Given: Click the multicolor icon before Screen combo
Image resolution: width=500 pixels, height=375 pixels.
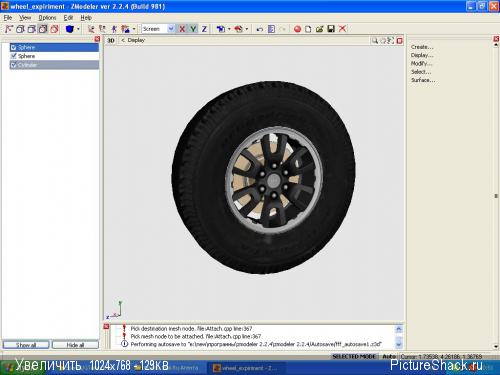Looking at the screenshot, I should tap(125, 29).
